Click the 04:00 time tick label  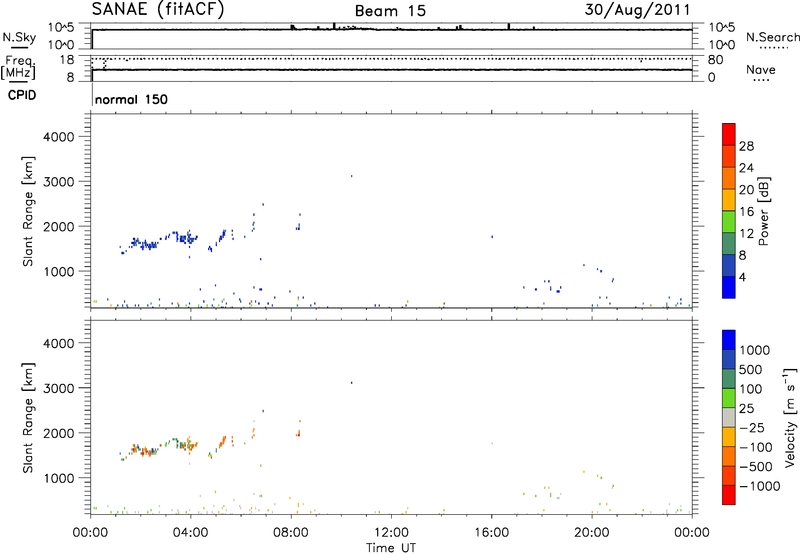(x=191, y=533)
